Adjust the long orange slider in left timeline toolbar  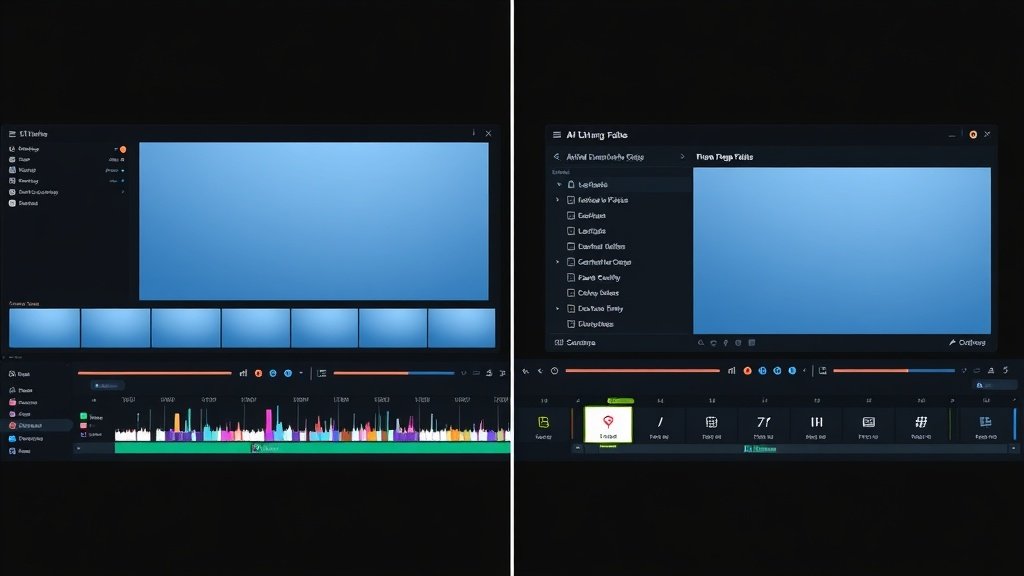154,373
